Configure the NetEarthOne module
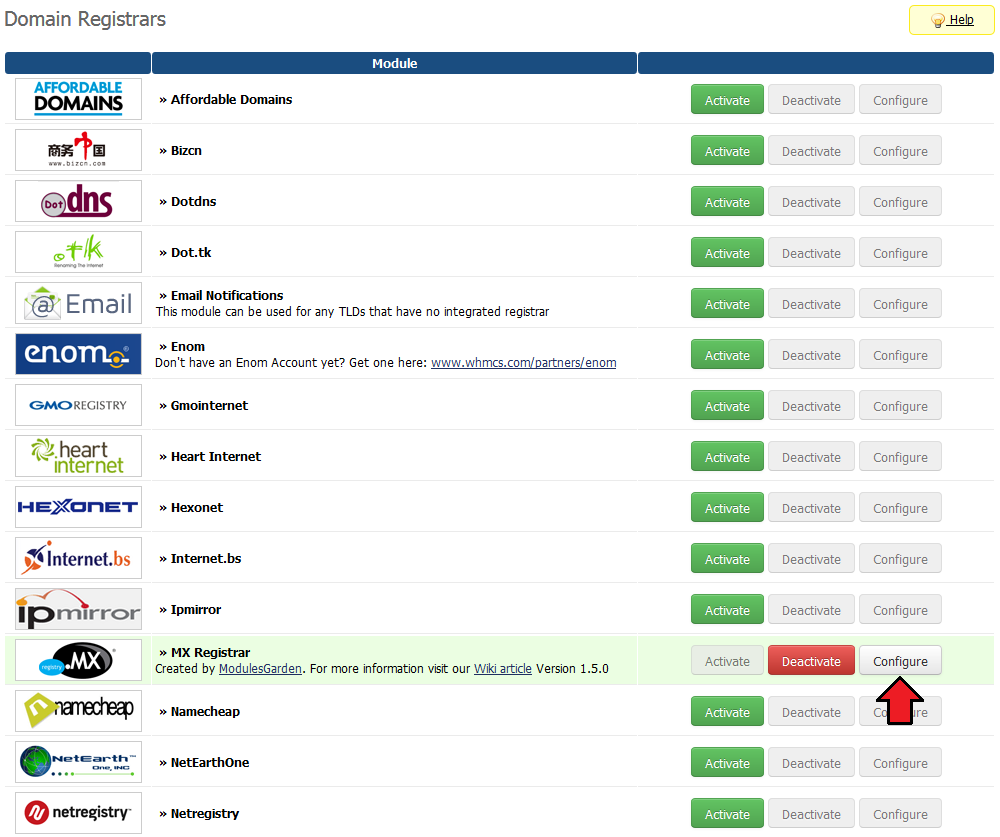 [900, 763]
